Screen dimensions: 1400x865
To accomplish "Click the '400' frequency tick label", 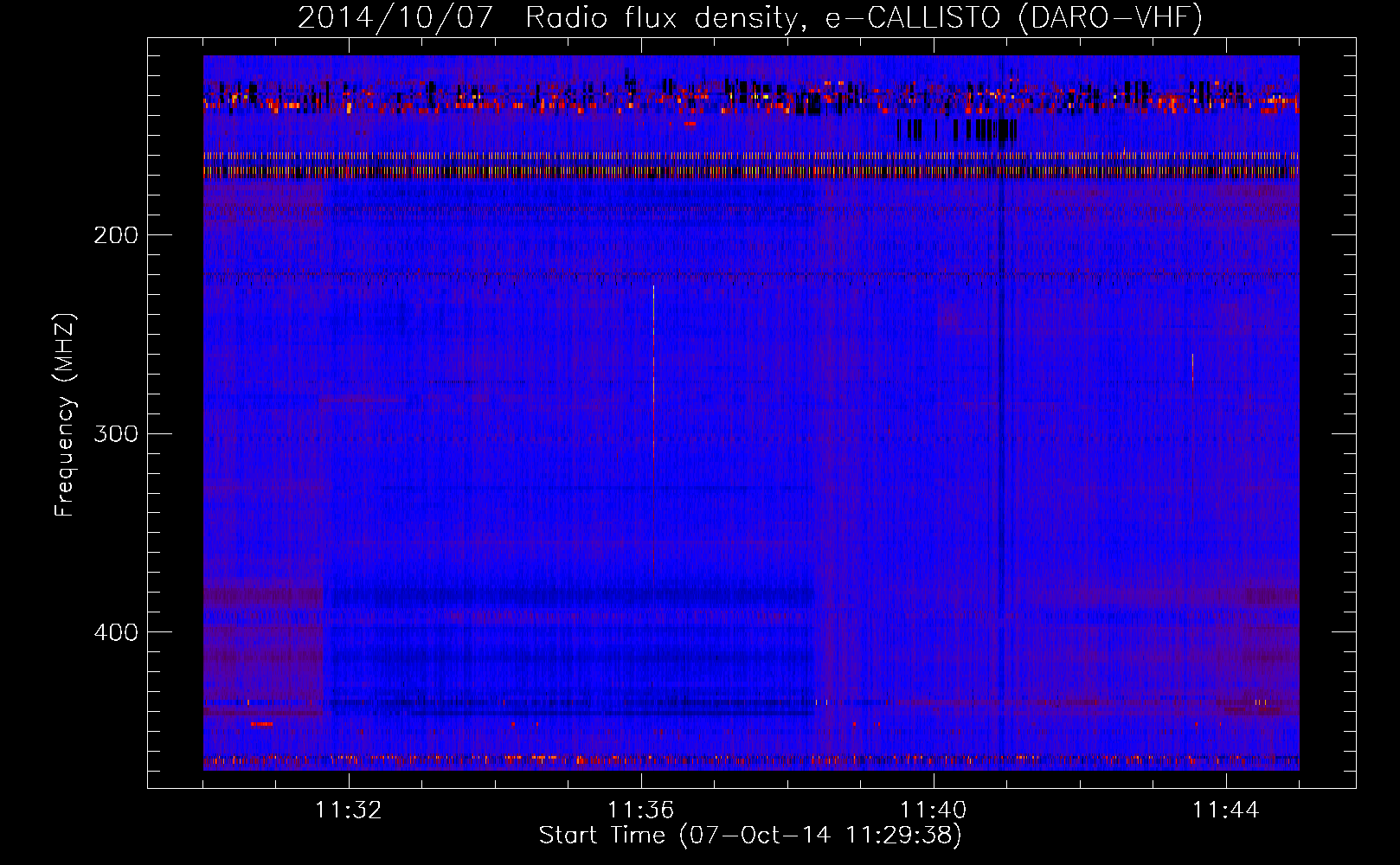I will pos(116,632).
